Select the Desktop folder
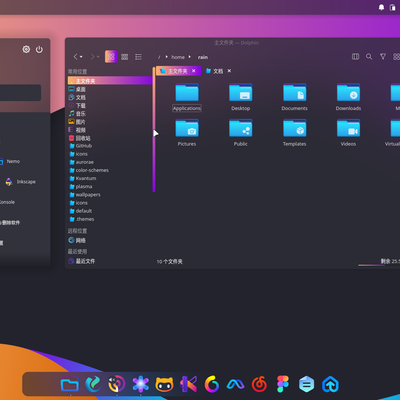Screen dimensions: 400x400 tap(241, 97)
